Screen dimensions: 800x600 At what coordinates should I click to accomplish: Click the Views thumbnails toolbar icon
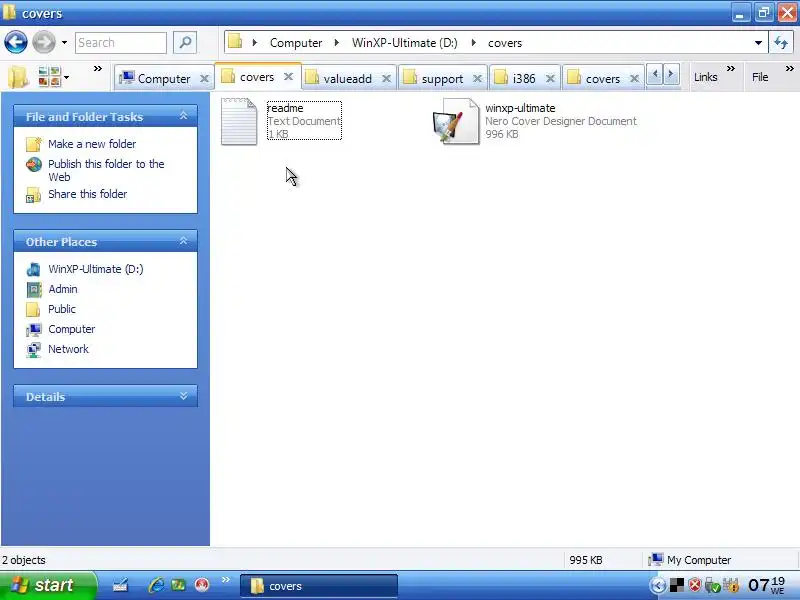pos(49,77)
